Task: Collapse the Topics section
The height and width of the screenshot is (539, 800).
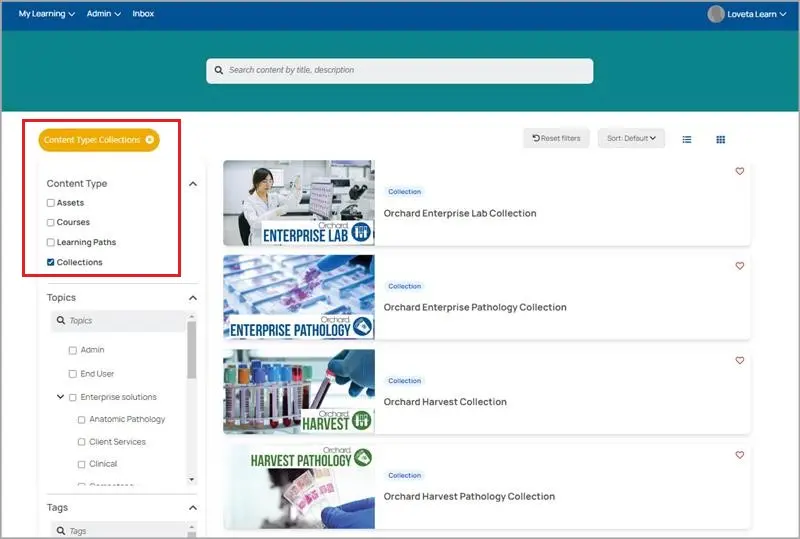Action: (193, 298)
